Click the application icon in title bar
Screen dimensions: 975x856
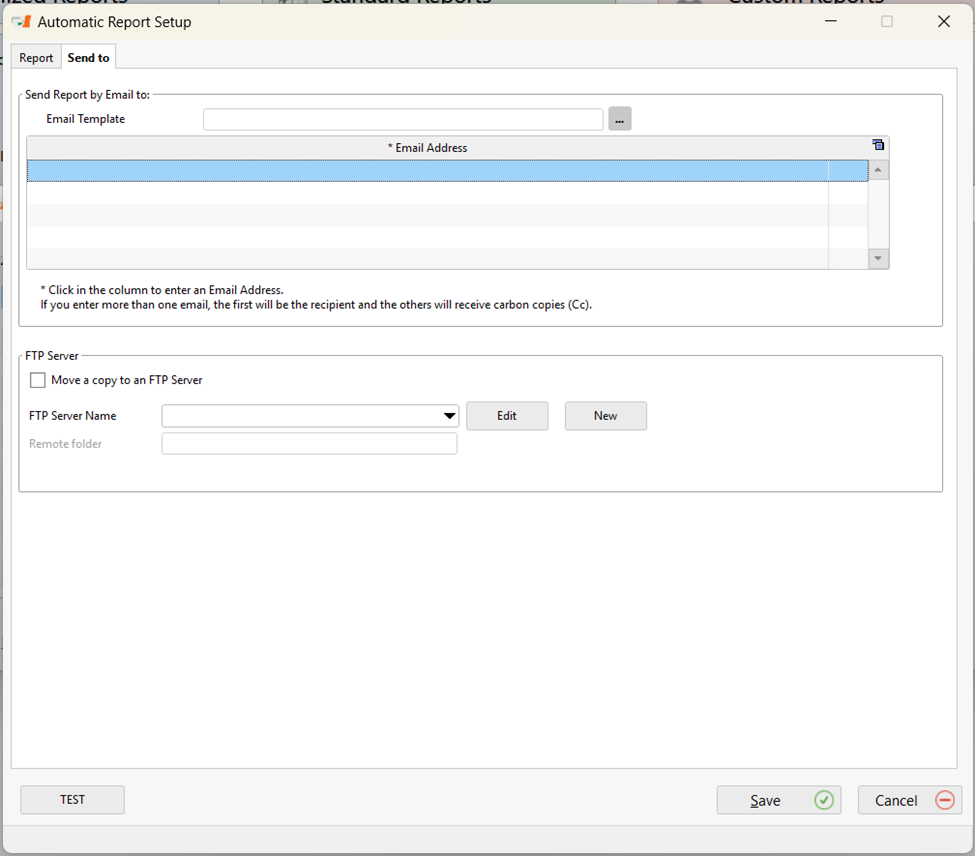click(x=21, y=21)
